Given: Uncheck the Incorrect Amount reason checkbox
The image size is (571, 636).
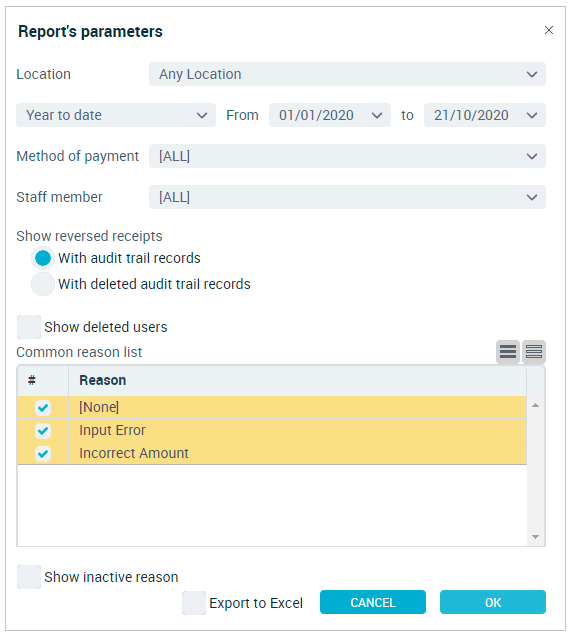Looking at the screenshot, I should point(43,453).
